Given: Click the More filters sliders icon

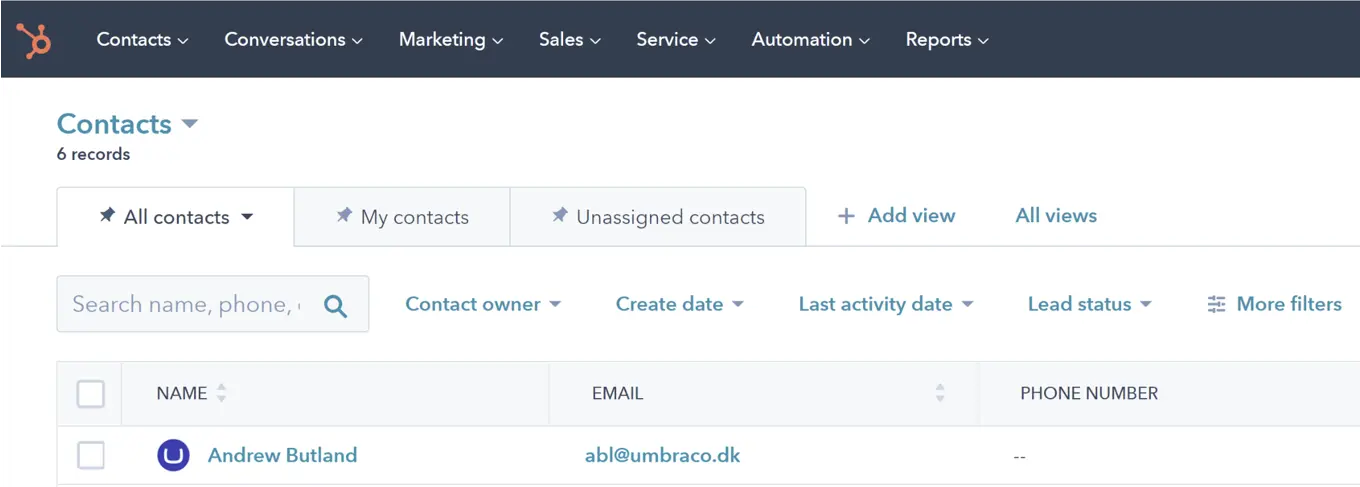Looking at the screenshot, I should point(1216,305).
